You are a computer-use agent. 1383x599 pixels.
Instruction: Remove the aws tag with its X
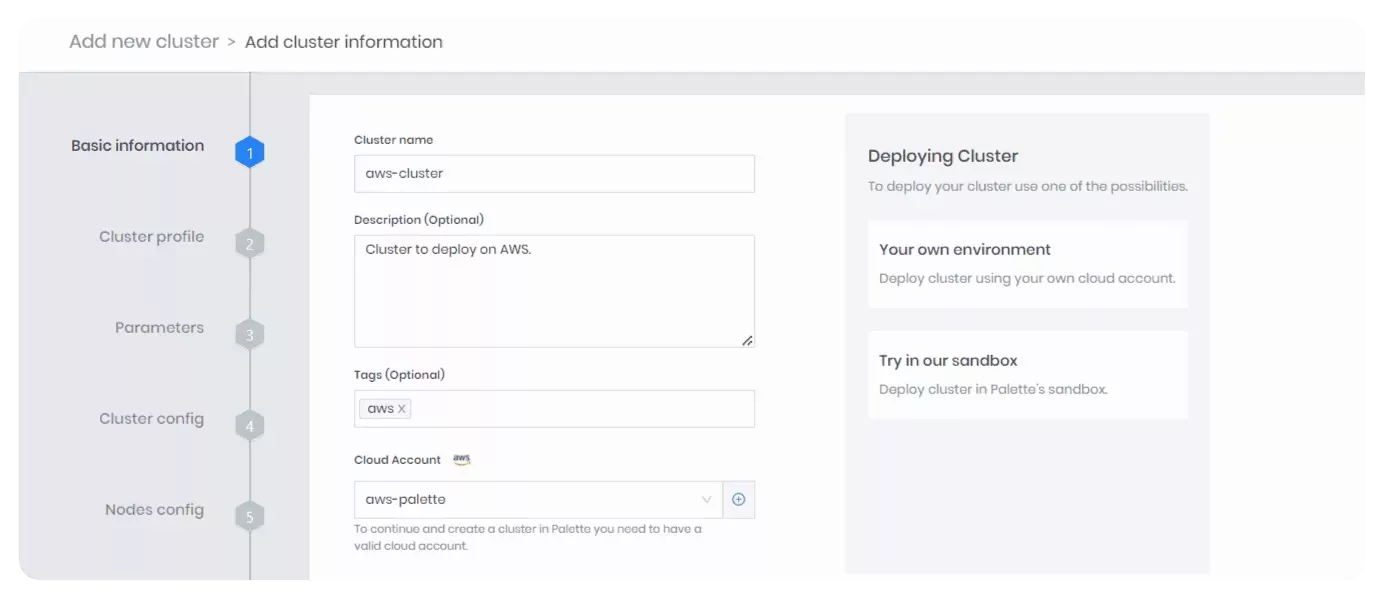[x=402, y=409]
